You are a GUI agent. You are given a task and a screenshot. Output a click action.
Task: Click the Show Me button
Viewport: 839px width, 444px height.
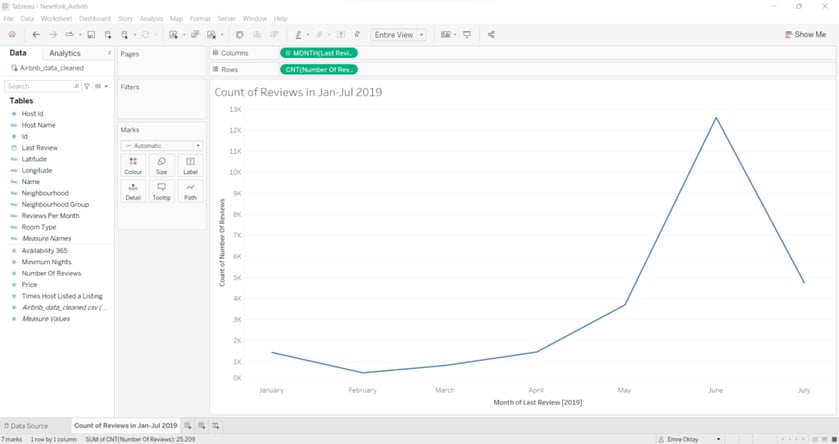(805, 35)
